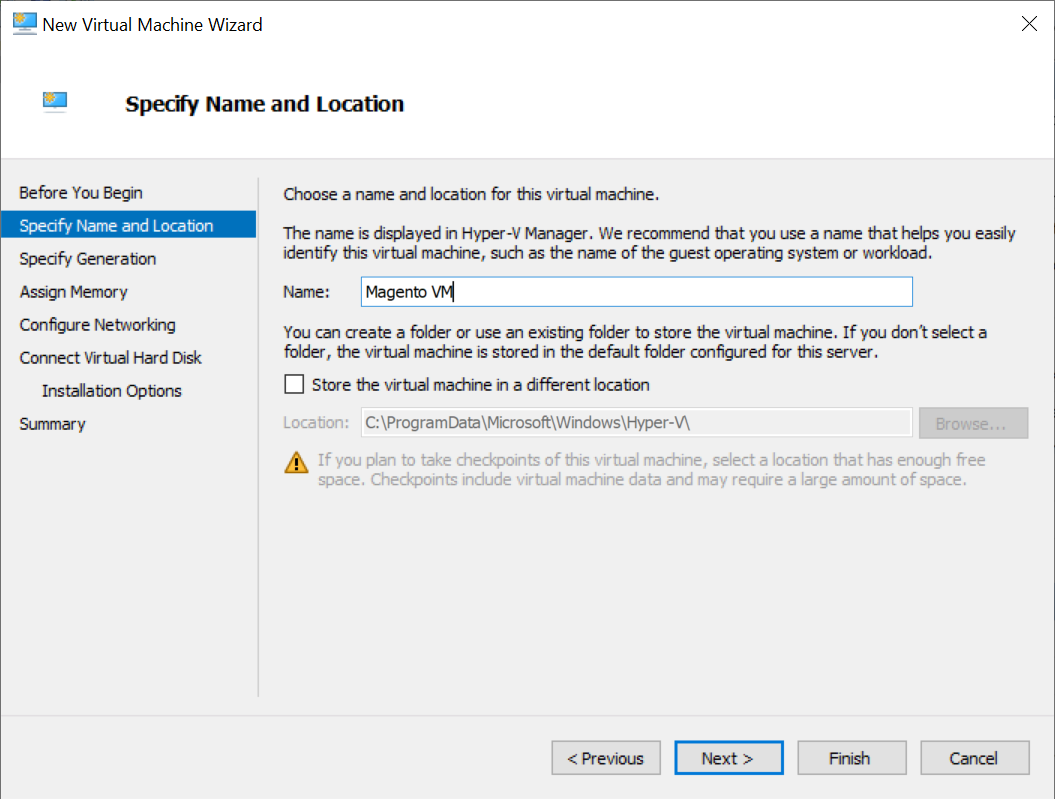Click the wizard icon in the title bar
This screenshot has height=799, width=1055.
(x=24, y=24)
